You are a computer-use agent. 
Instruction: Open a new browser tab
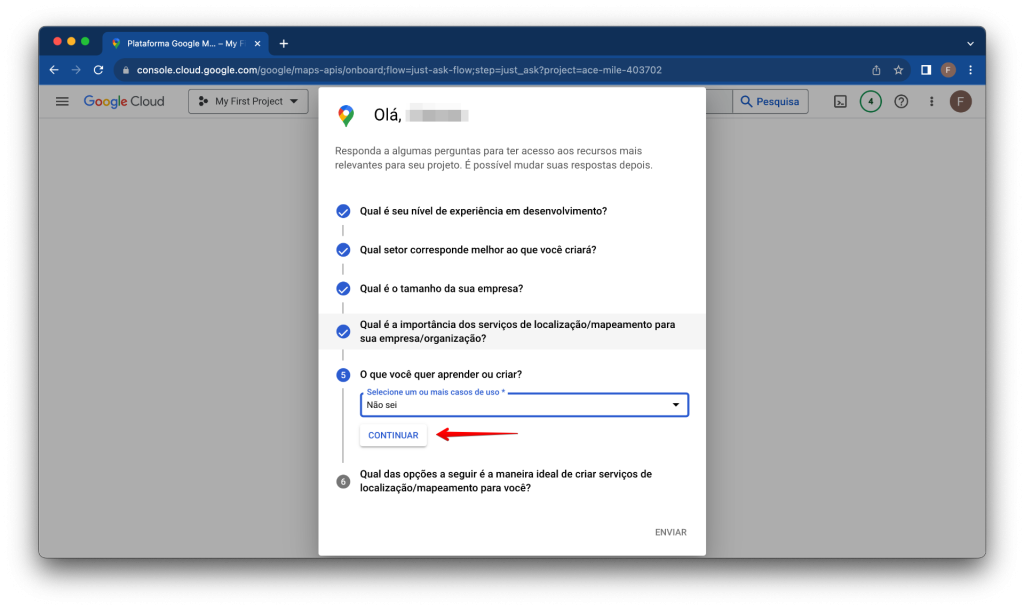[x=283, y=44]
